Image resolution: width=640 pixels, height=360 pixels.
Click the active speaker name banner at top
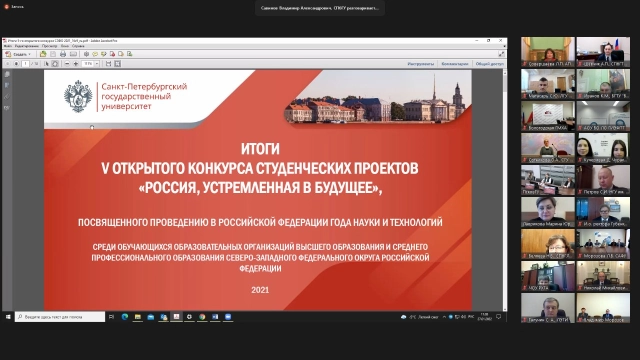pos(320,8)
